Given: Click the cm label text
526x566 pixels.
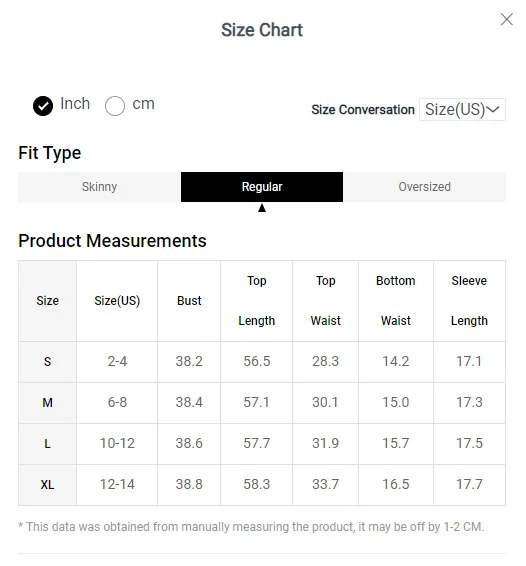Looking at the screenshot, I should 143,104.
